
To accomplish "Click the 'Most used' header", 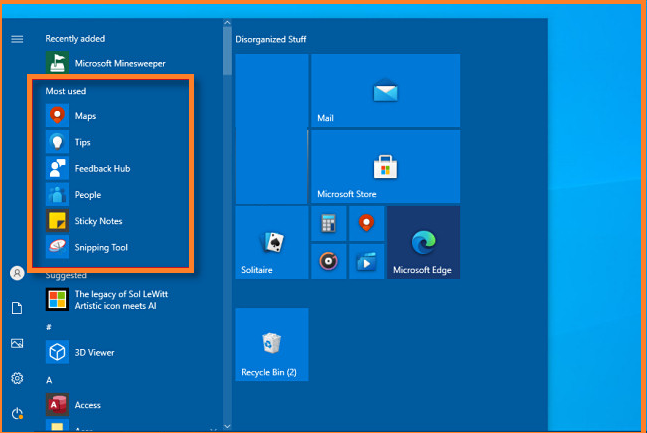I will click(x=66, y=91).
